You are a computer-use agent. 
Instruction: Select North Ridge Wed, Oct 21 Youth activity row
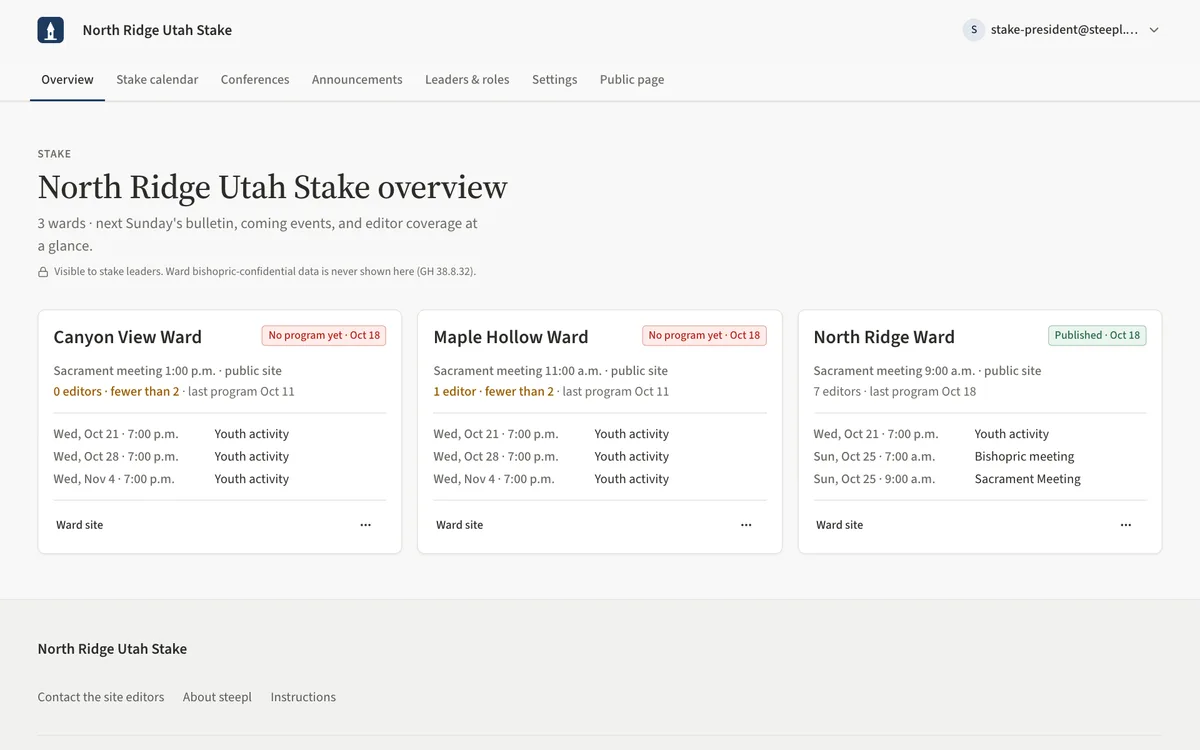980,434
